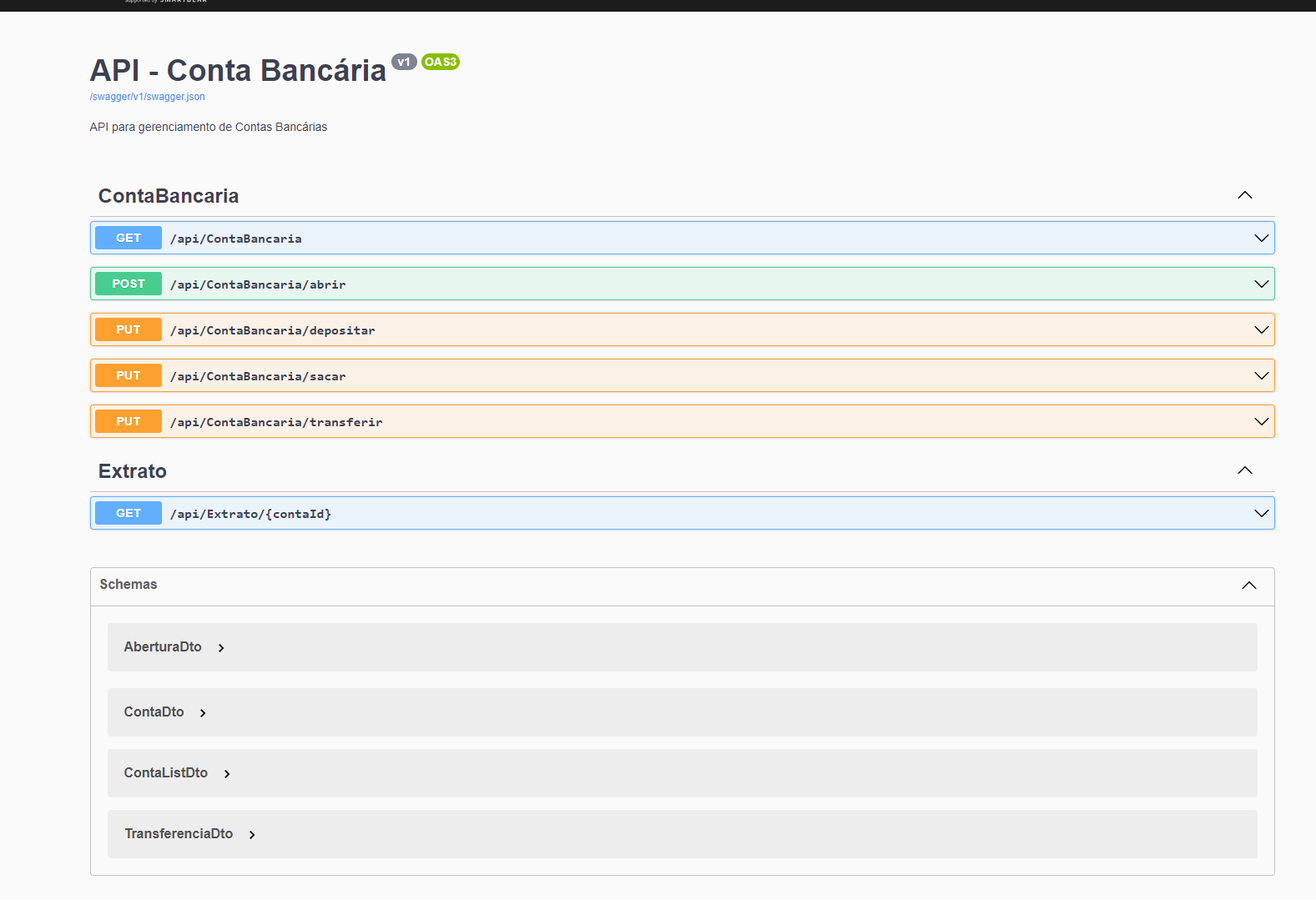The width and height of the screenshot is (1316, 900).
Task: Expand the abrir endpoint chevron
Action: click(1262, 284)
